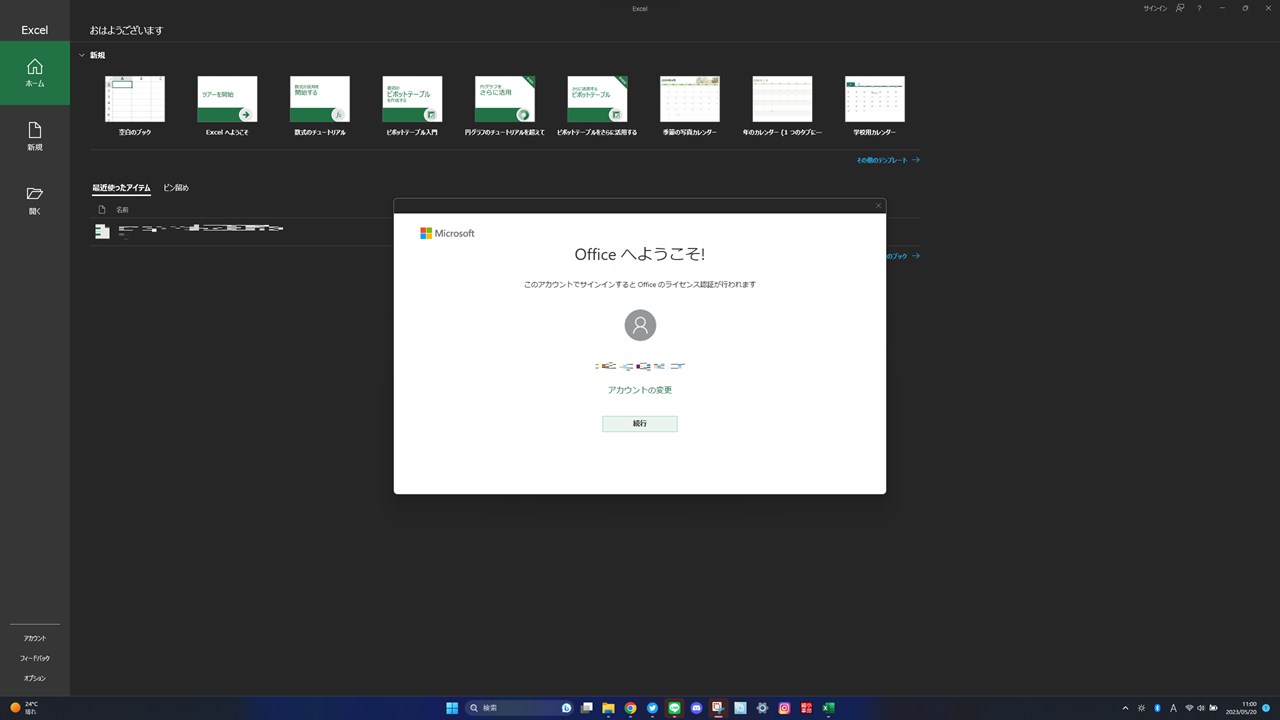Open Google Chrome from taskbar
1280x720 pixels.
coord(630,708)
